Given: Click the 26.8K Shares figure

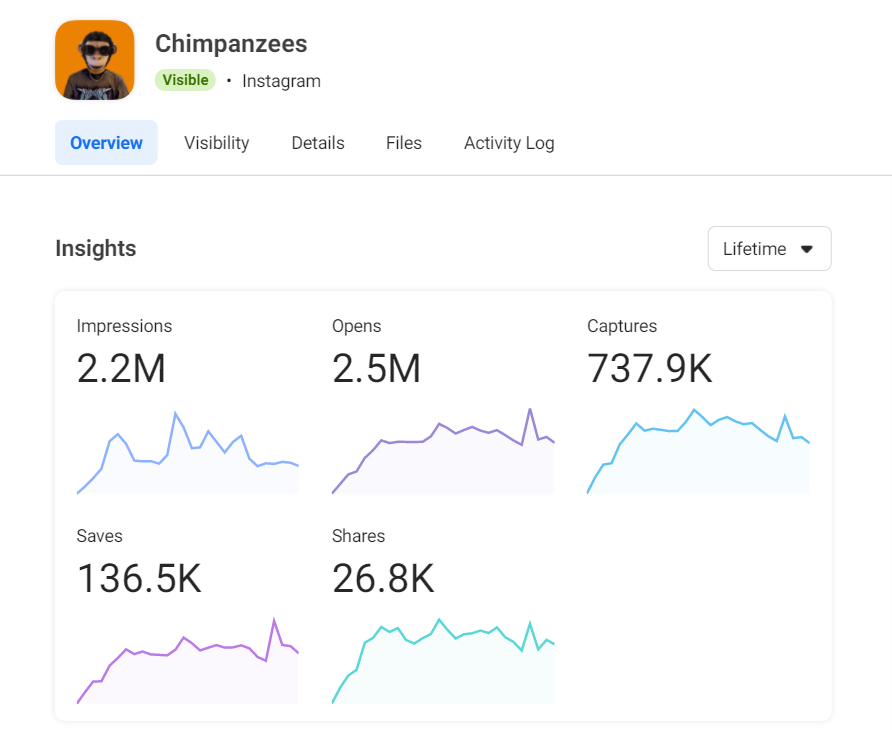Looking at the screenshot, I should (x=383, y=579).
